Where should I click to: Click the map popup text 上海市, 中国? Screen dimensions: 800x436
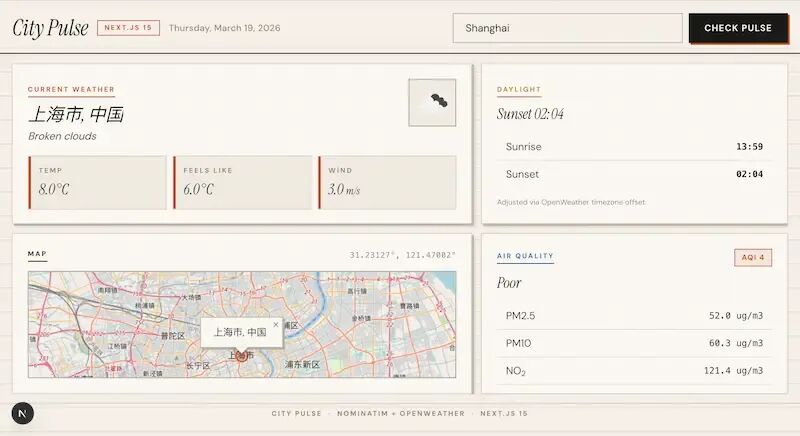pyautogui.click(x=240, y=332)
